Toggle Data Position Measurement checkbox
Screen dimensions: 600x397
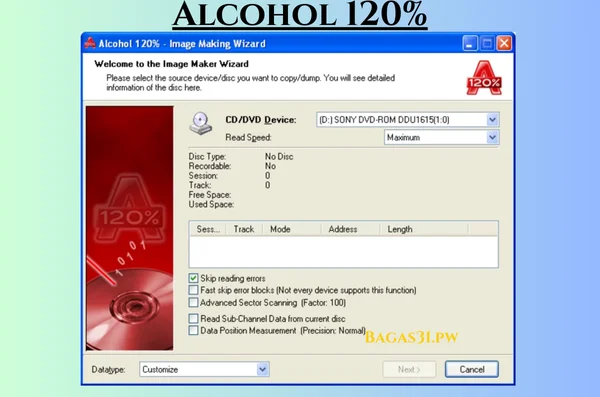click(193, 330)
